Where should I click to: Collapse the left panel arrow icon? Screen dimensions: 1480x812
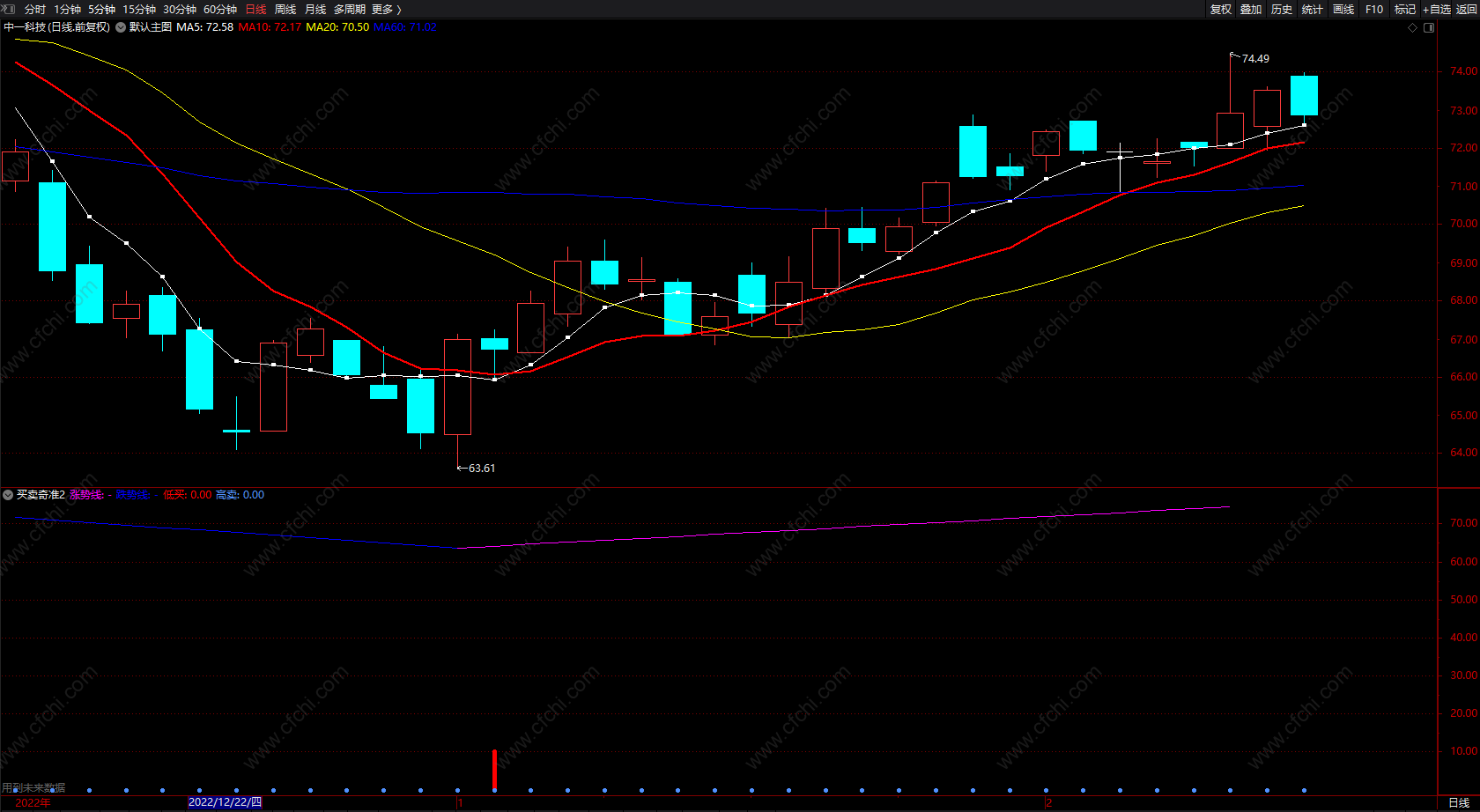pos(11,9)
